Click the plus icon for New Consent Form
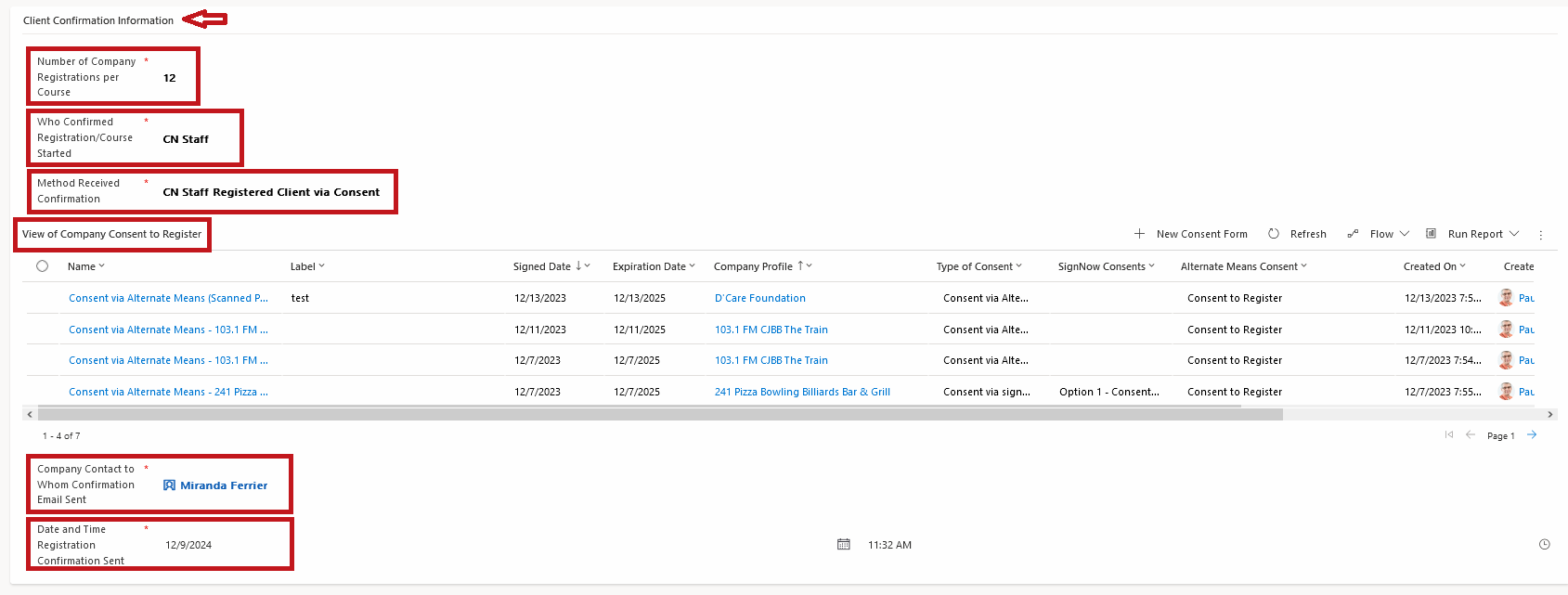Screen dimensions: 1568x595 pyautogui.click(x=1139, y=234)
